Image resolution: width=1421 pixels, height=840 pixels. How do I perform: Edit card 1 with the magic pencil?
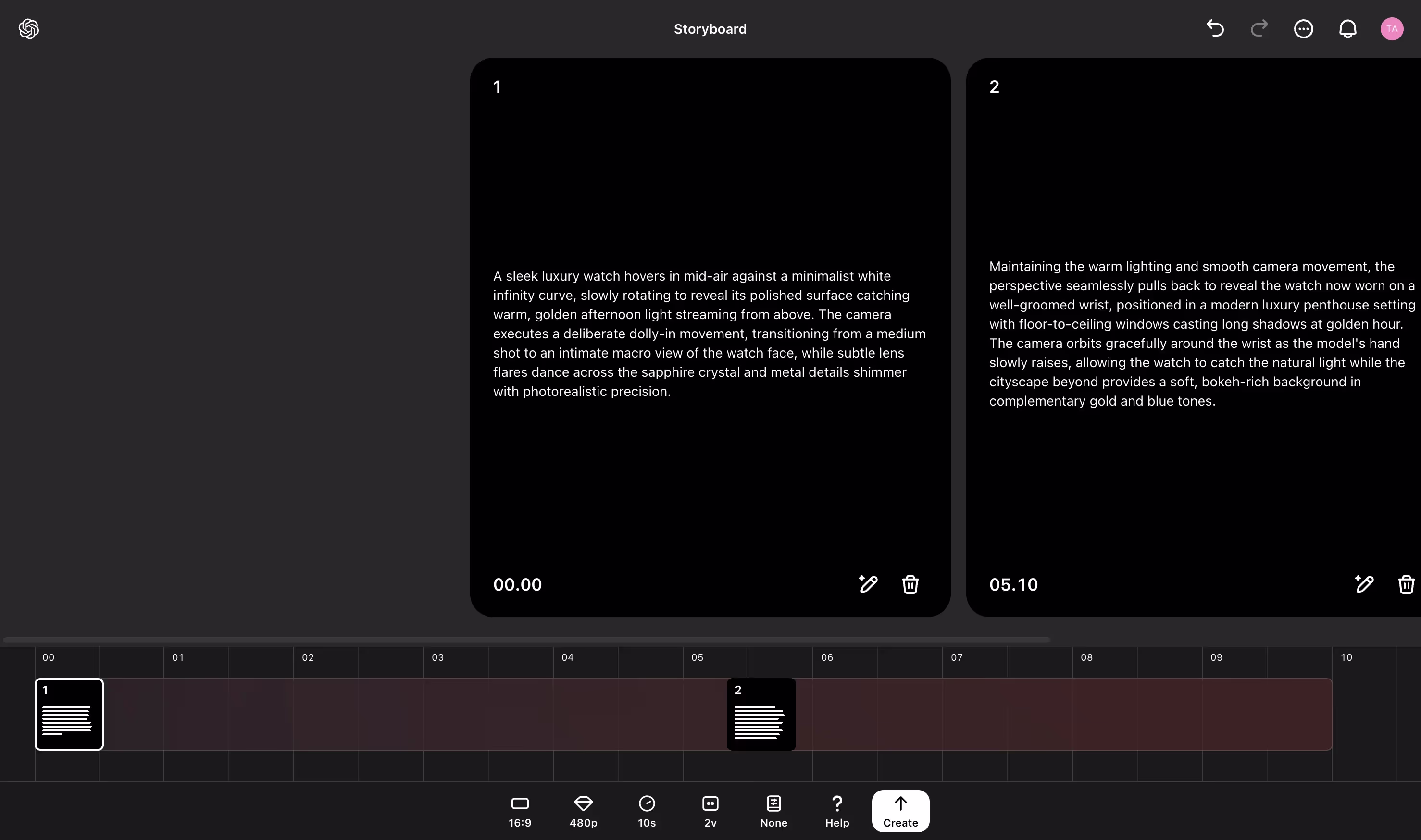click(x=868, y=583)
